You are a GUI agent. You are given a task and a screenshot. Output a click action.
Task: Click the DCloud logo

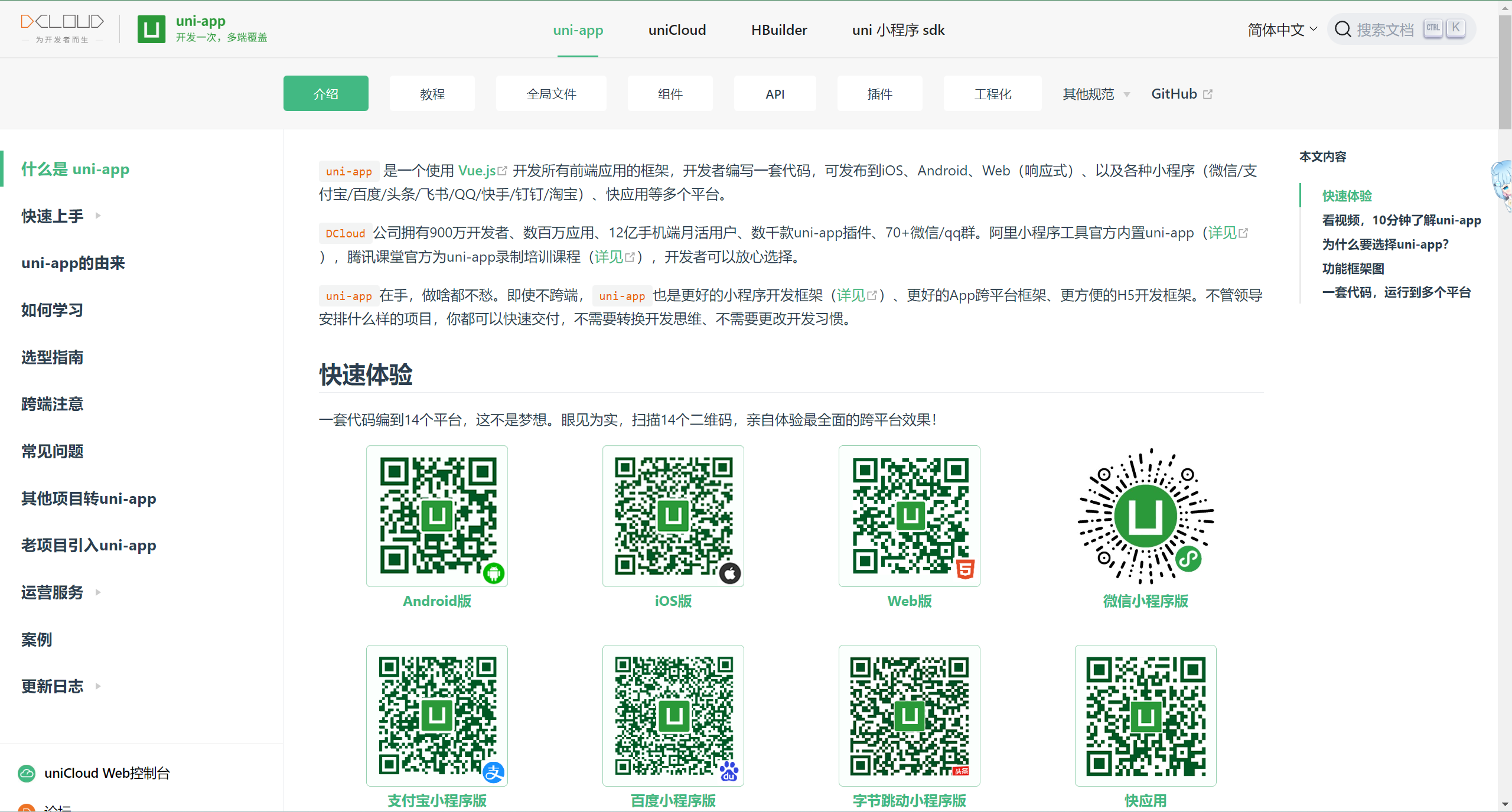pos(61,27)
